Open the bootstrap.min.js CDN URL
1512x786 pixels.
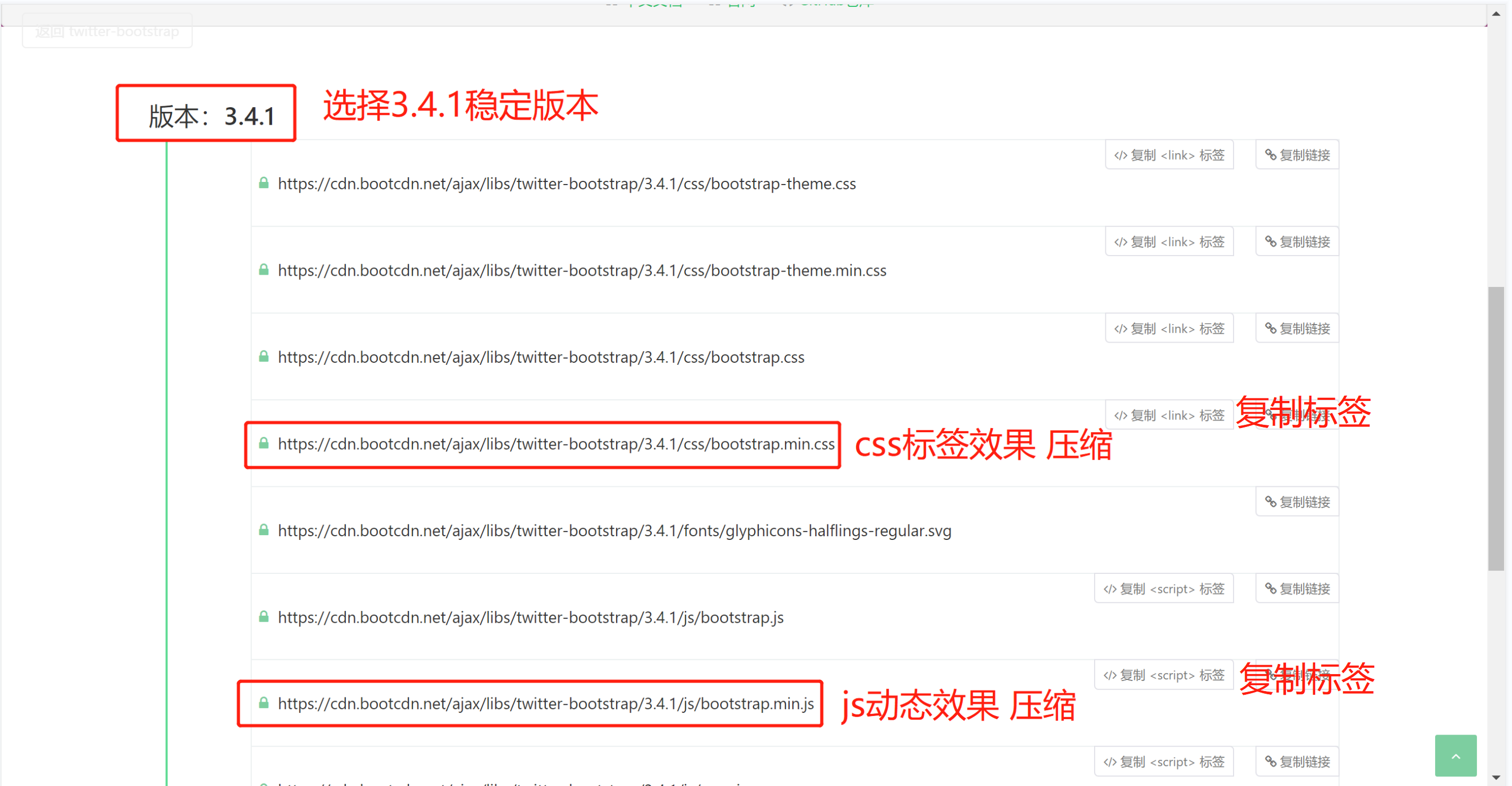(x=545, y=704)
